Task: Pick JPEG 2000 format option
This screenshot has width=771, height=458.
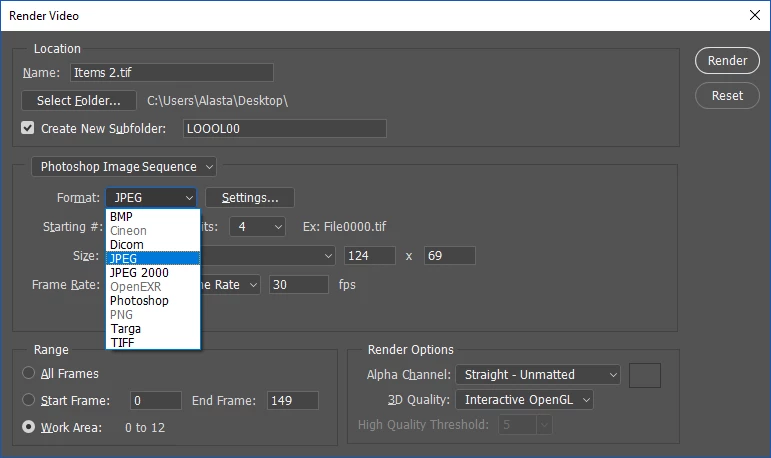Action: (153, 273)
